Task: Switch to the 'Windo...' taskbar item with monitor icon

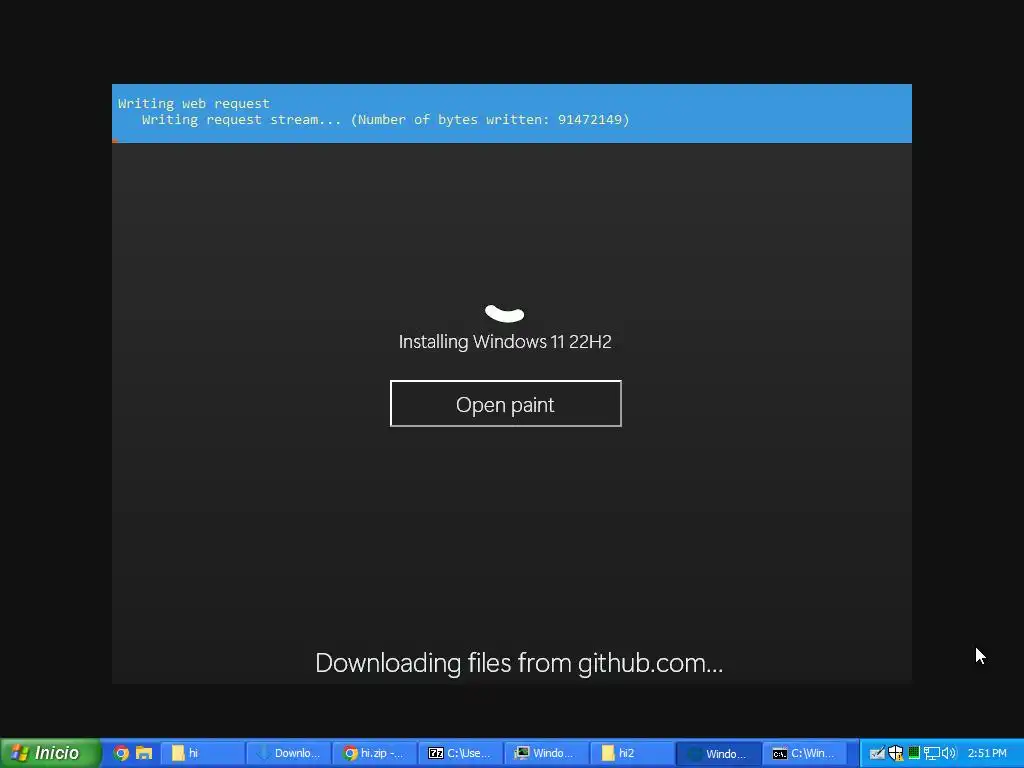Action: (547, 753)
